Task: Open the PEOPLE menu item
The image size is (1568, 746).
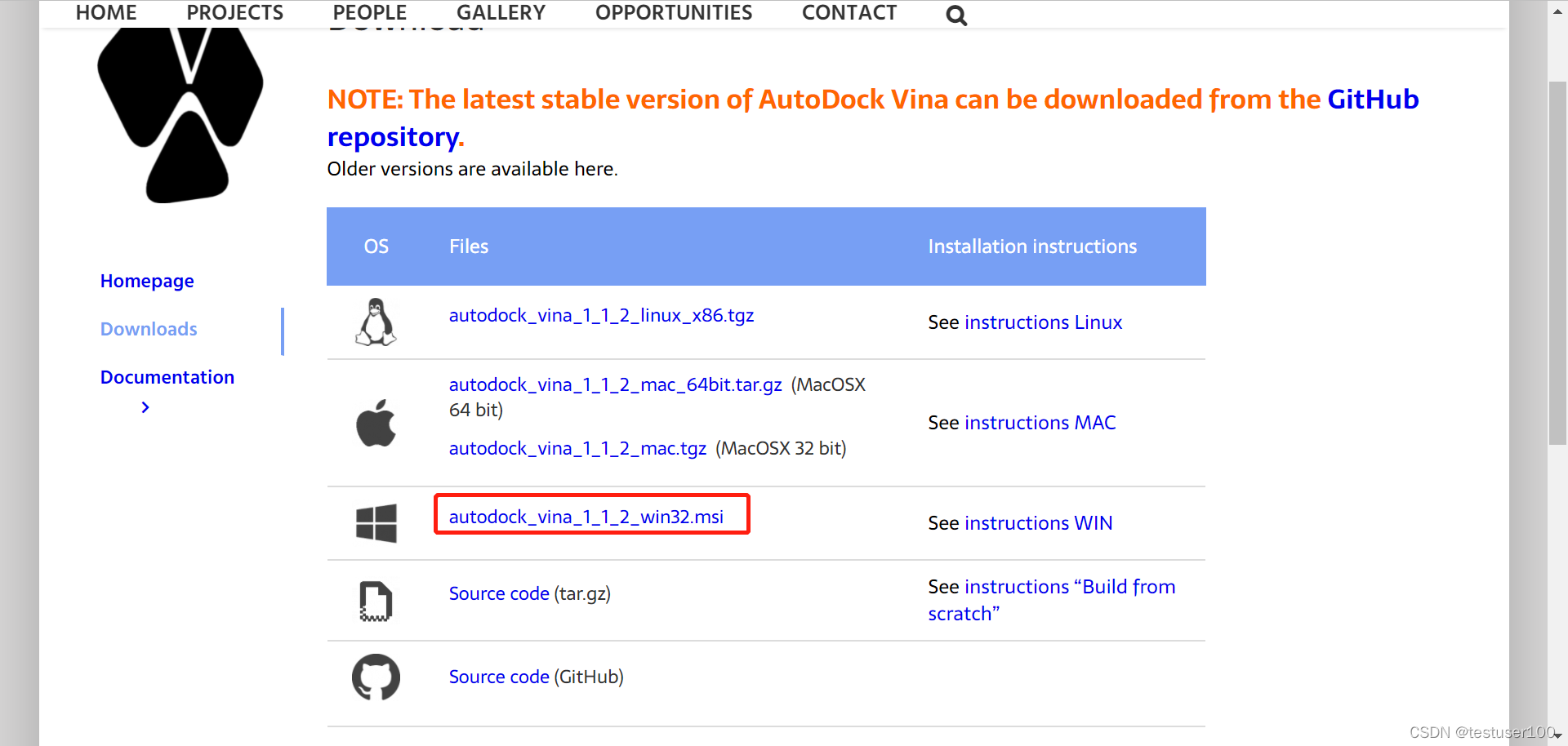Action: pyautogui.click(x=370, y=13)
